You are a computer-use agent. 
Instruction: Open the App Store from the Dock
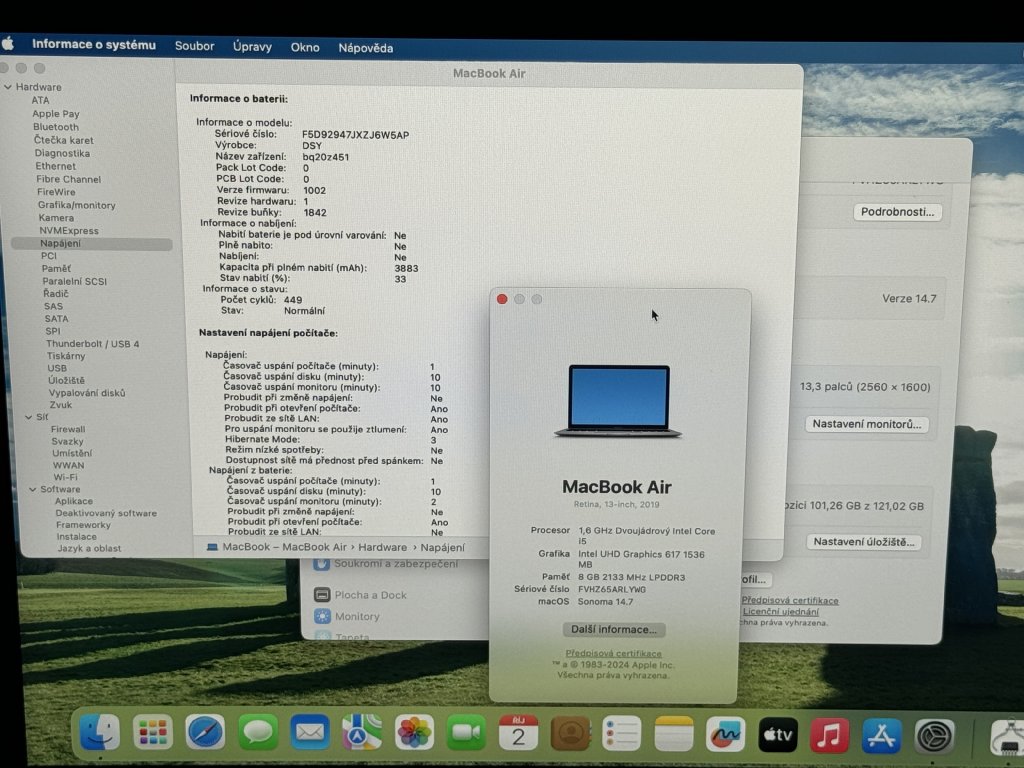point(882,735)
